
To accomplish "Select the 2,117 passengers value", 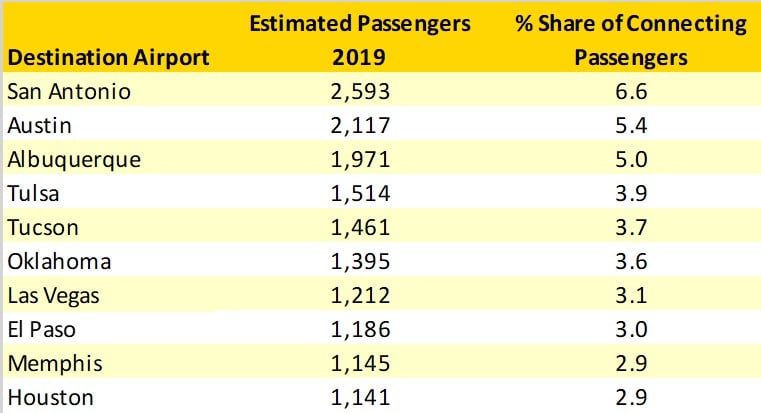I will 360,126.
